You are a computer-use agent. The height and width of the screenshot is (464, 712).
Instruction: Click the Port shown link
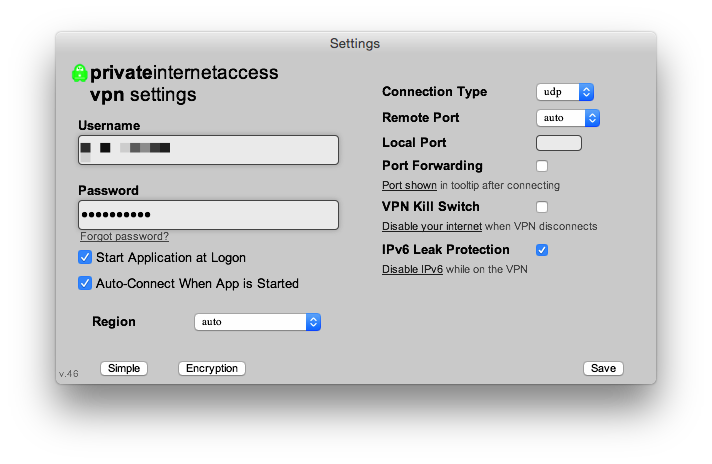[x=409, y=185]
